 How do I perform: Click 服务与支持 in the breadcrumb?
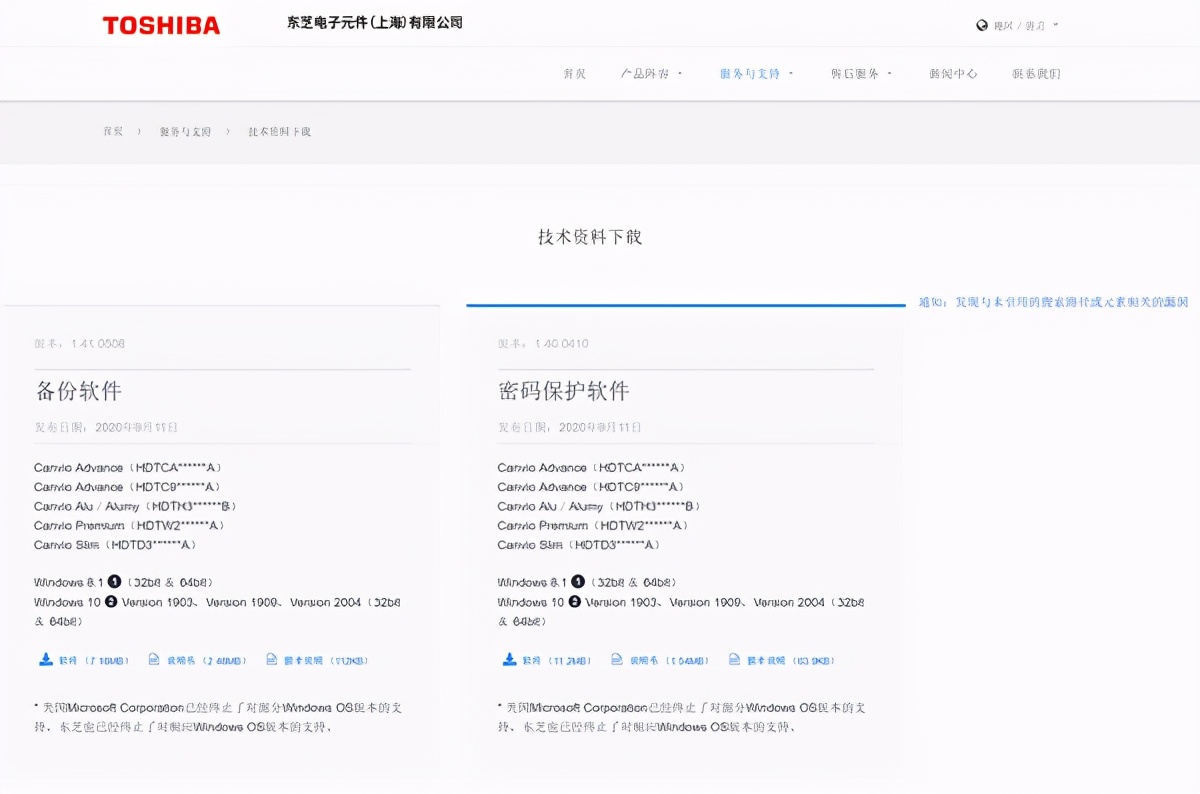click(x=185, y=131)
